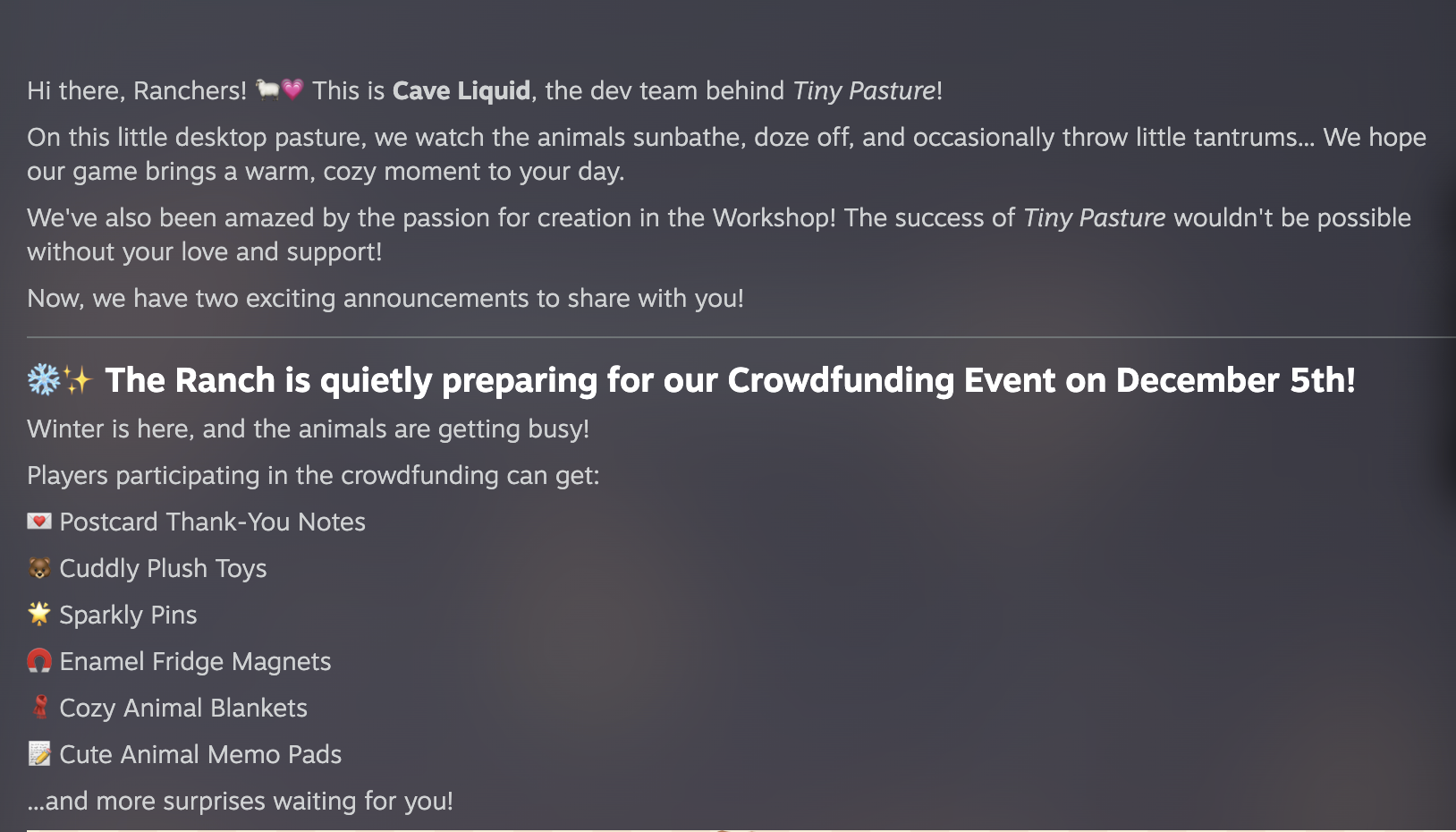1456x832 pixels.
Task: Click the Cozy Animal Blankets text
Action: pos(183,709)
